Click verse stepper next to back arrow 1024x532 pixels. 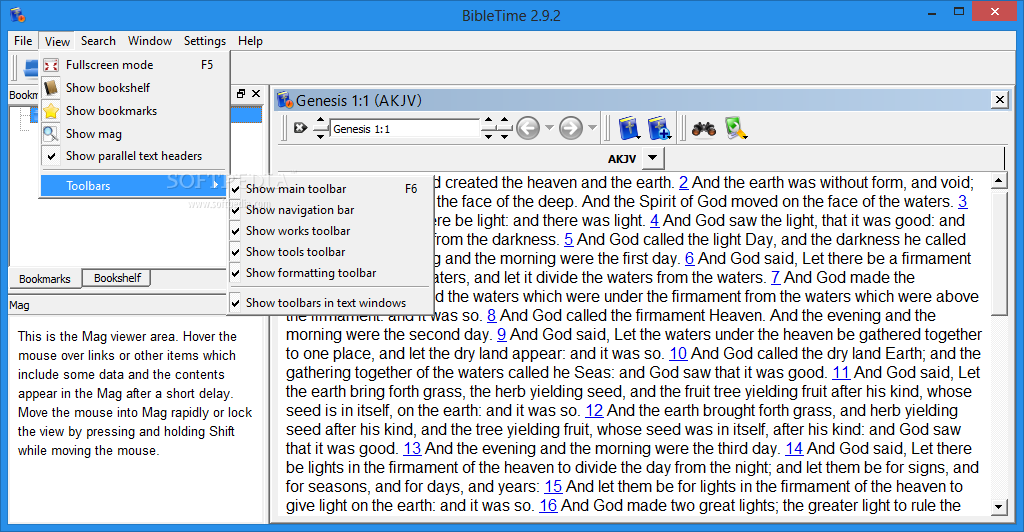504,128
